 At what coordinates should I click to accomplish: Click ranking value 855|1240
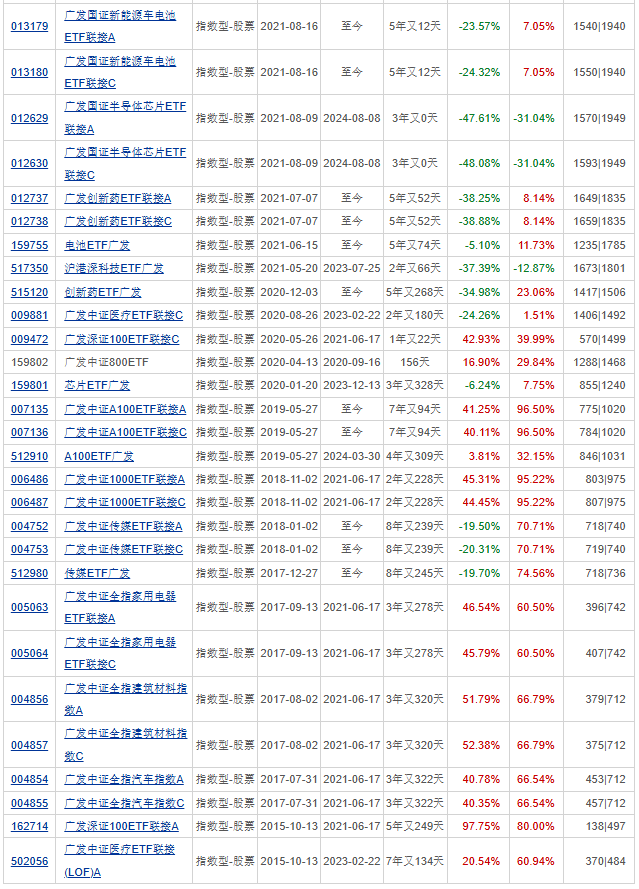tap(602, 386)
